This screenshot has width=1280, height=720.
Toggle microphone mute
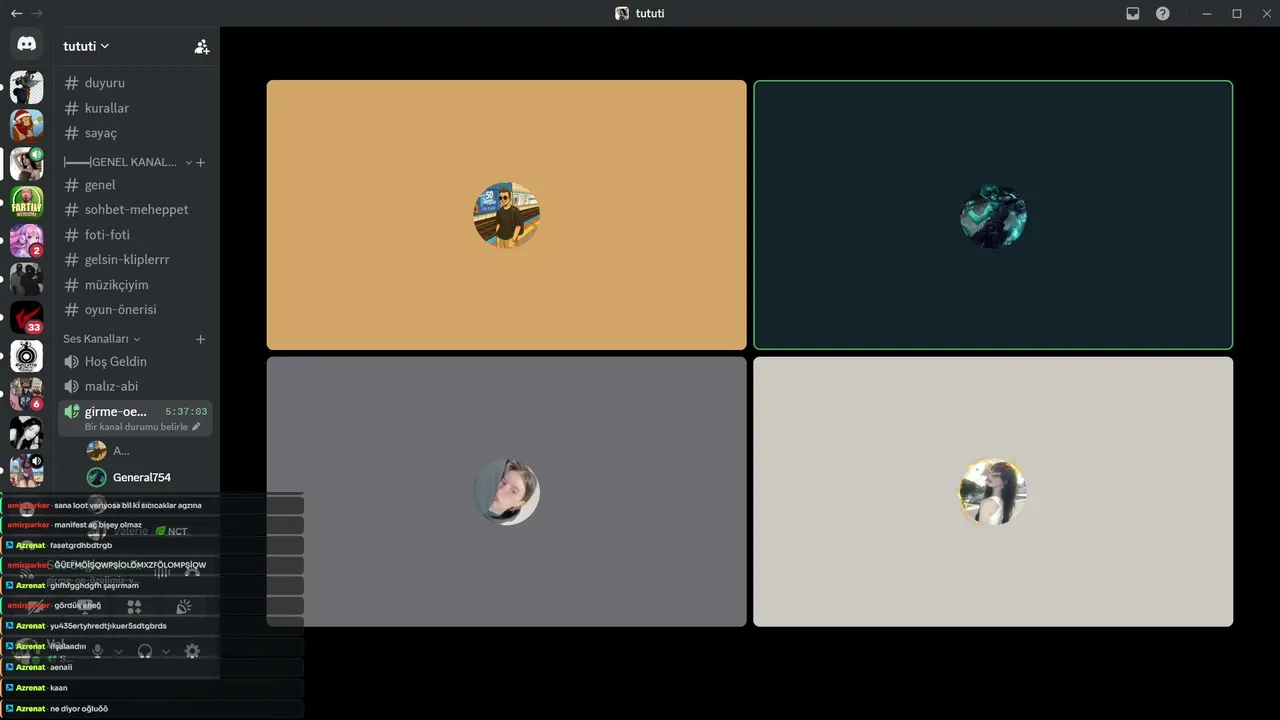pyautogui.click(x=98, y=651)
